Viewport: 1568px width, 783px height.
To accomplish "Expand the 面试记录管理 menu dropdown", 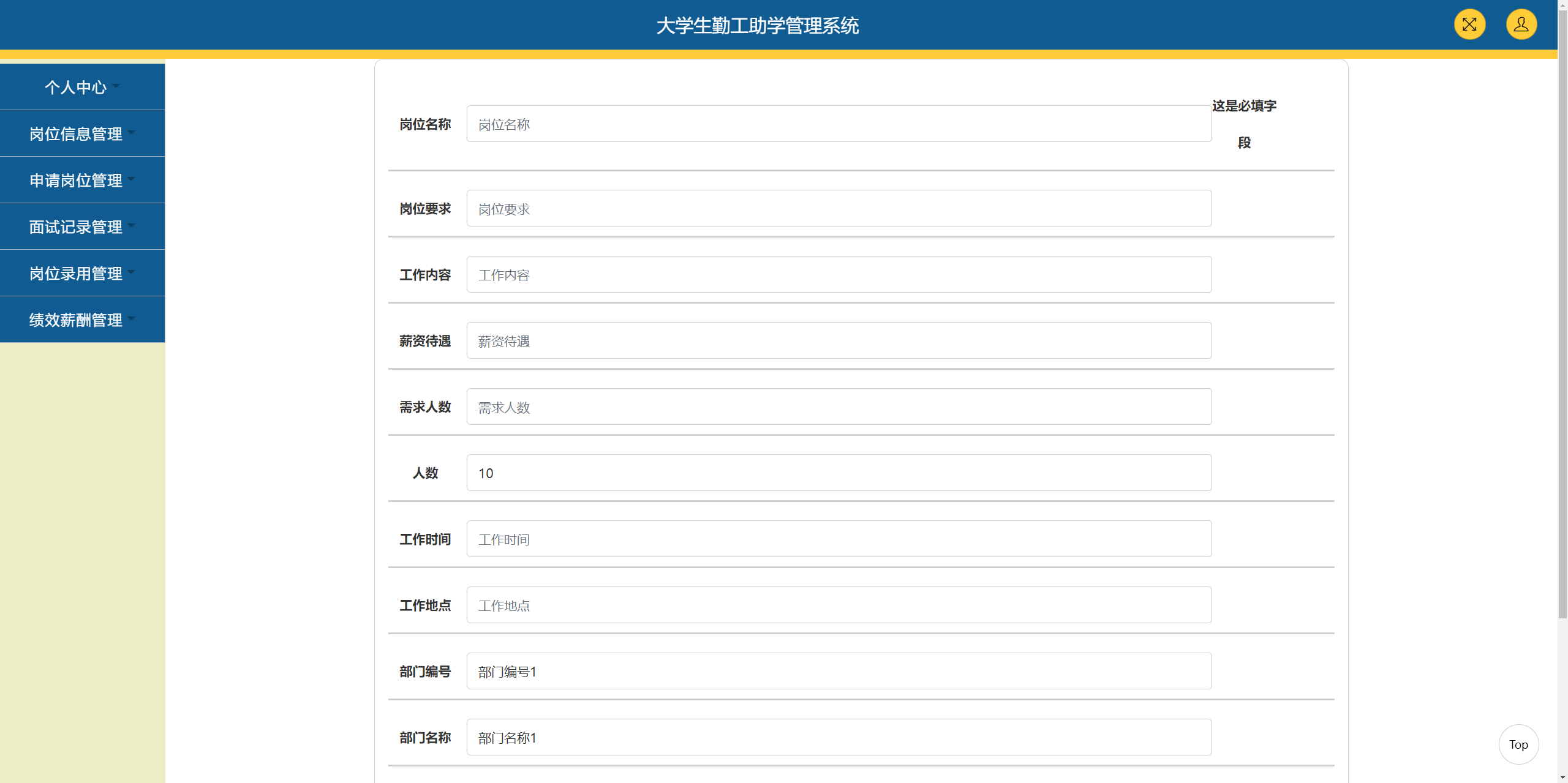I will tap(130, 226).
